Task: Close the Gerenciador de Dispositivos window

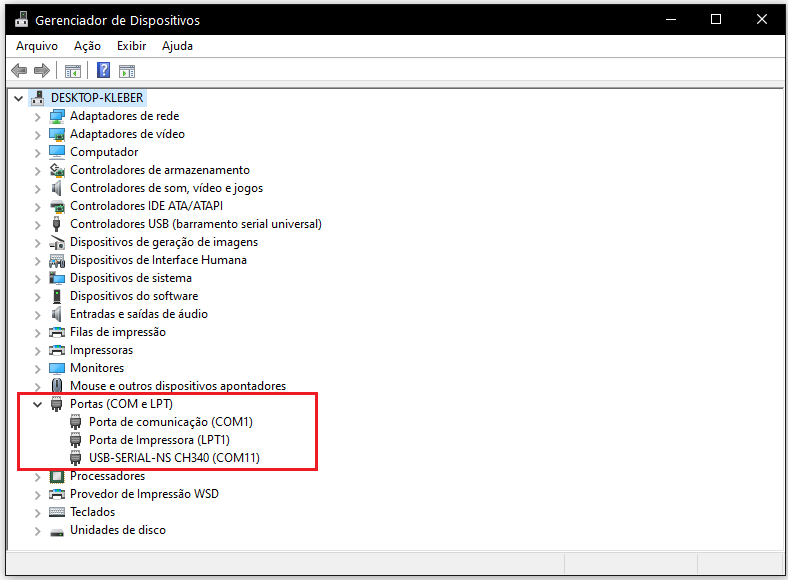Action: (x=761, y=19)
